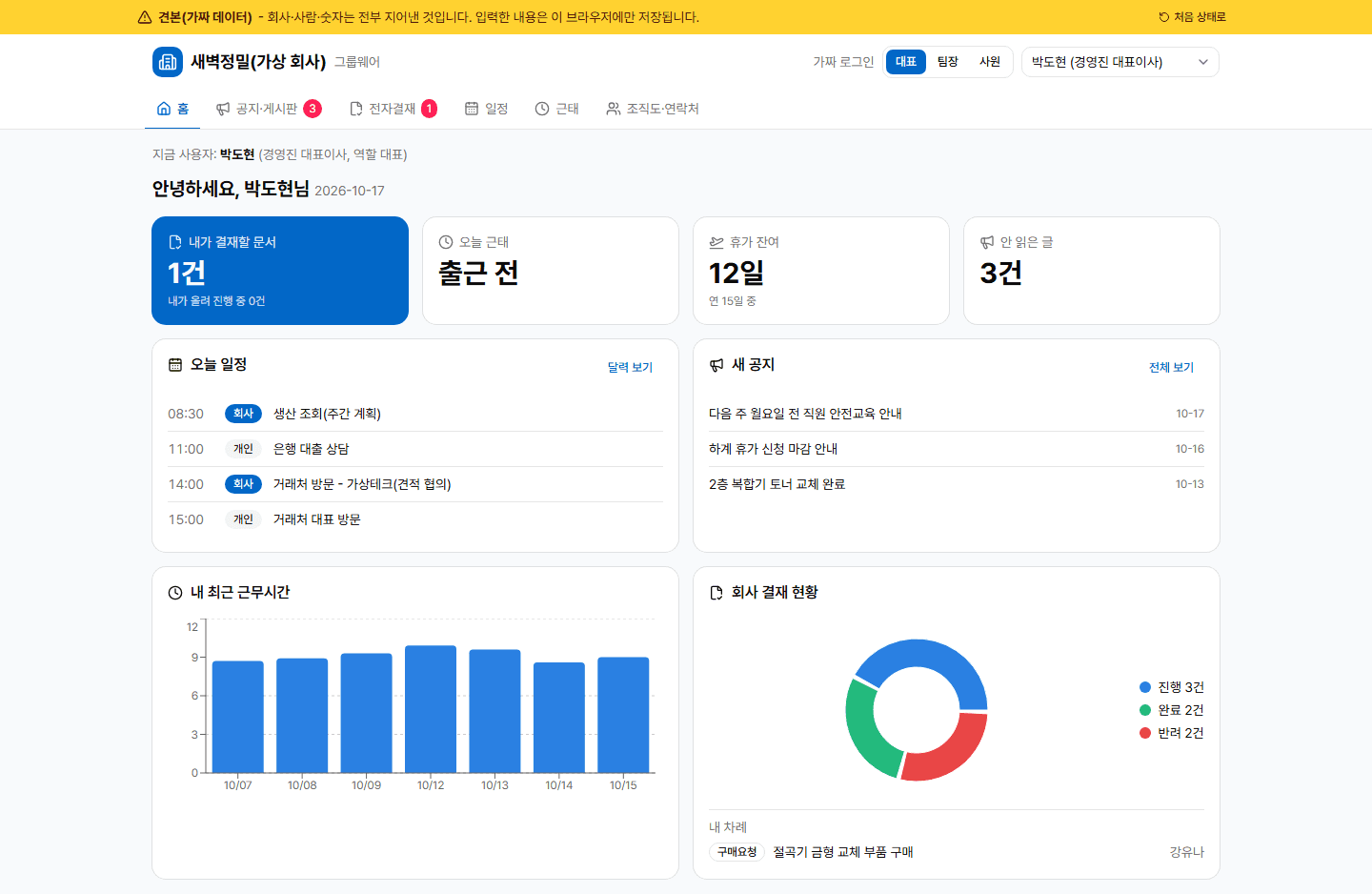Open notice 다음 주 월요일 전 직원 안전교육 안내
Viewport: 1372px width, 894px height.
[957, 414]
